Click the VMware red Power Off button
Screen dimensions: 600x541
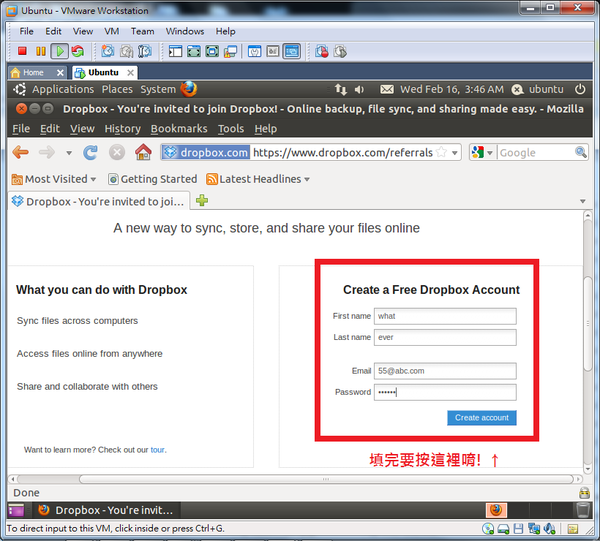[22, 51]
